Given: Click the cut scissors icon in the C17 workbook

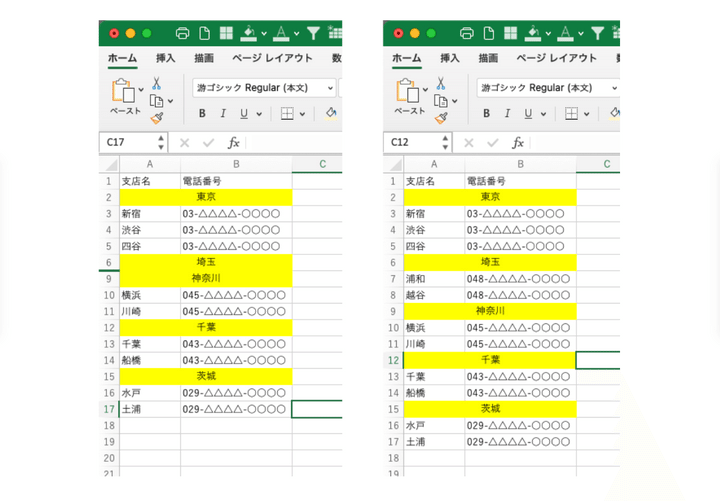Looking at the screenshot, I should 157,84.
